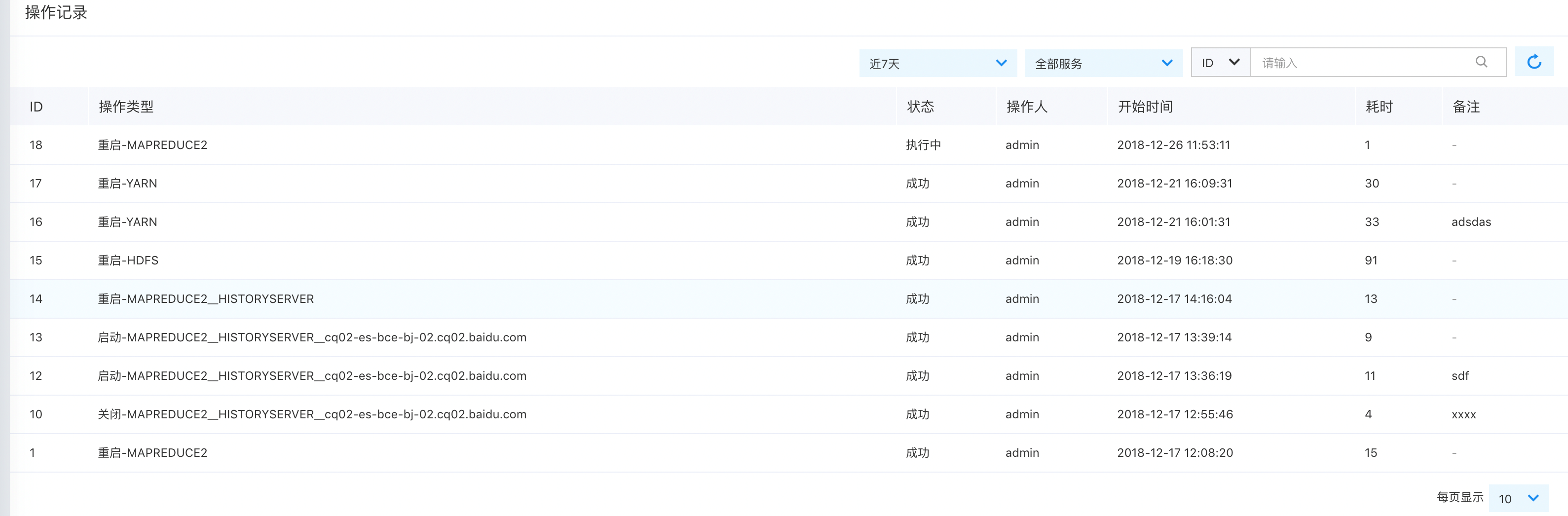
Task: Click 重启-MAPREDUCE2__HISTORYSERVER operation entry
Action: [206, 299]
